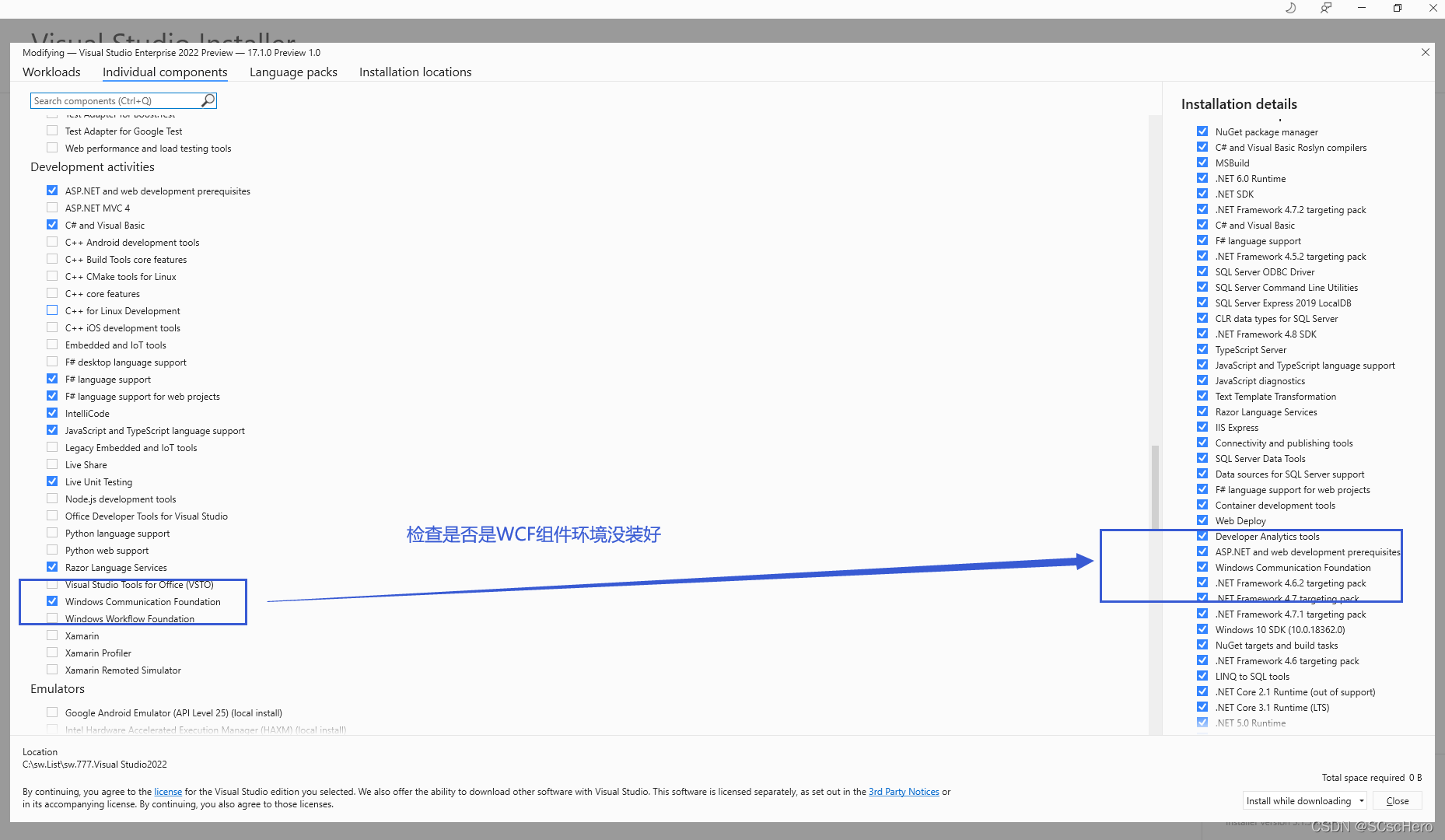Toggle Text Template Transformation checkbox
1445x840 pixels.
pyautogui.click(x=1202, y=396)
